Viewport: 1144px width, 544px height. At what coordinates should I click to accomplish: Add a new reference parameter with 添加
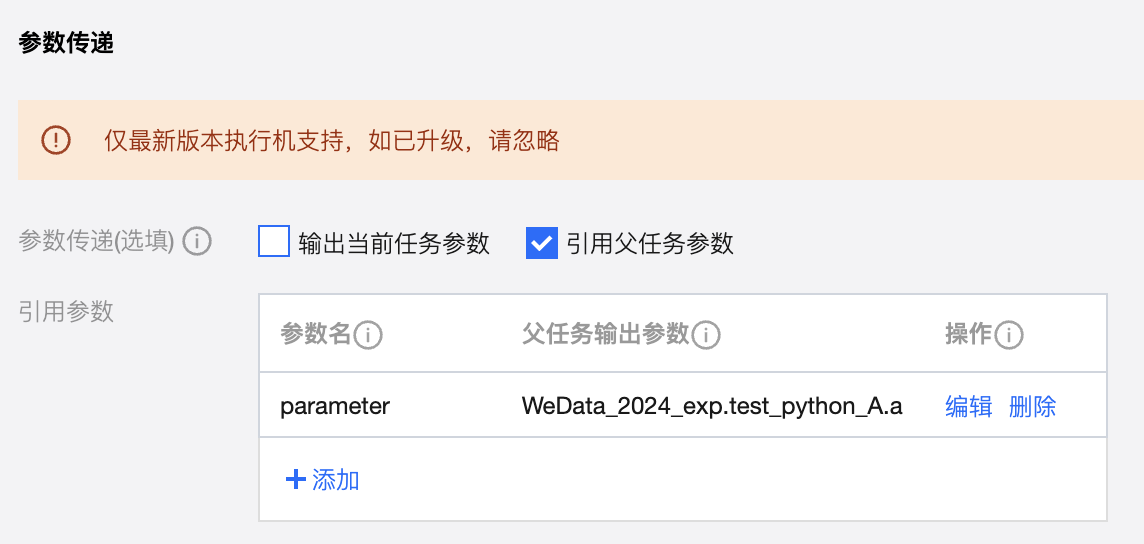[335, 480]
